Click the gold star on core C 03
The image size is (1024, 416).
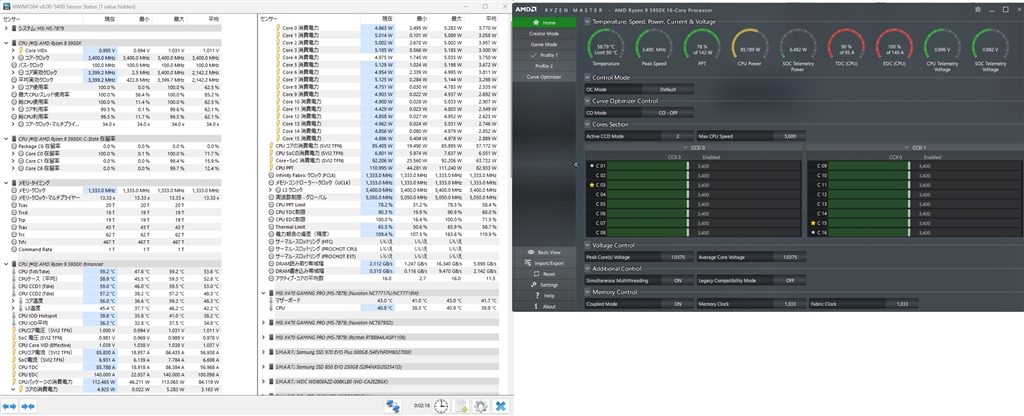[x=592, y=185]
